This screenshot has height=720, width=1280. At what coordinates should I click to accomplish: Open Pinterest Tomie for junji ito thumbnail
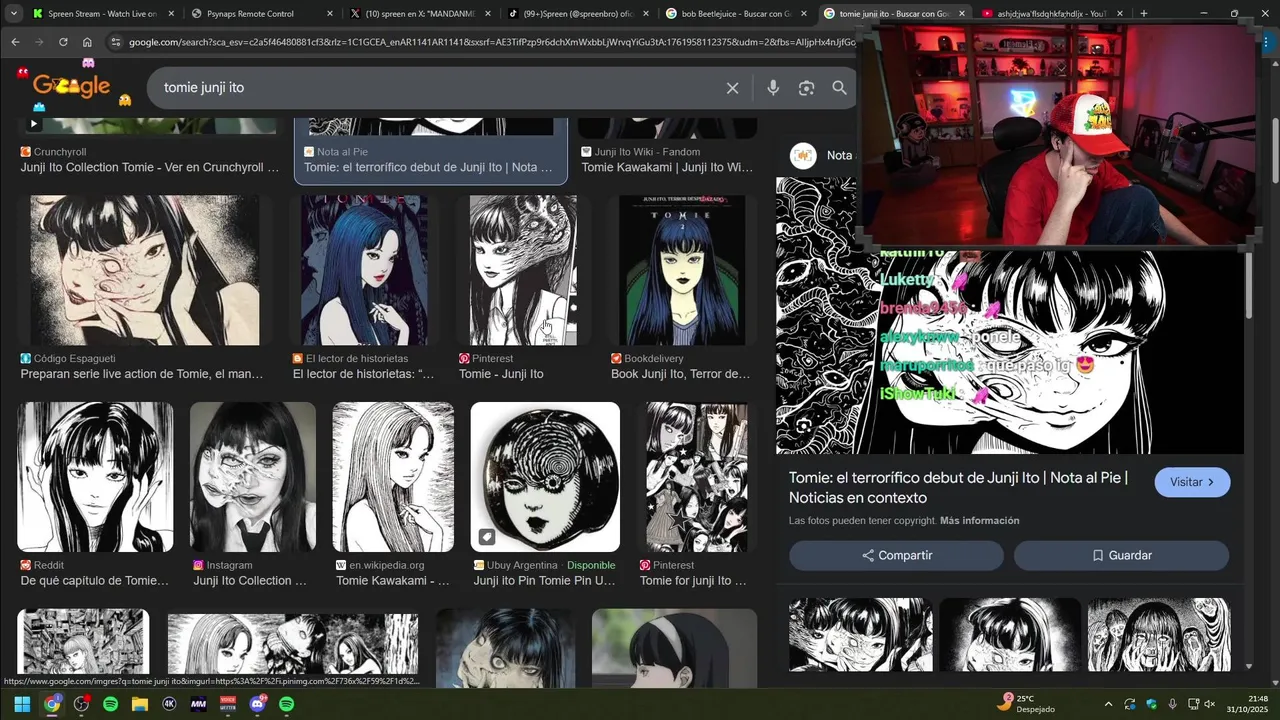(x=697, y=477)
